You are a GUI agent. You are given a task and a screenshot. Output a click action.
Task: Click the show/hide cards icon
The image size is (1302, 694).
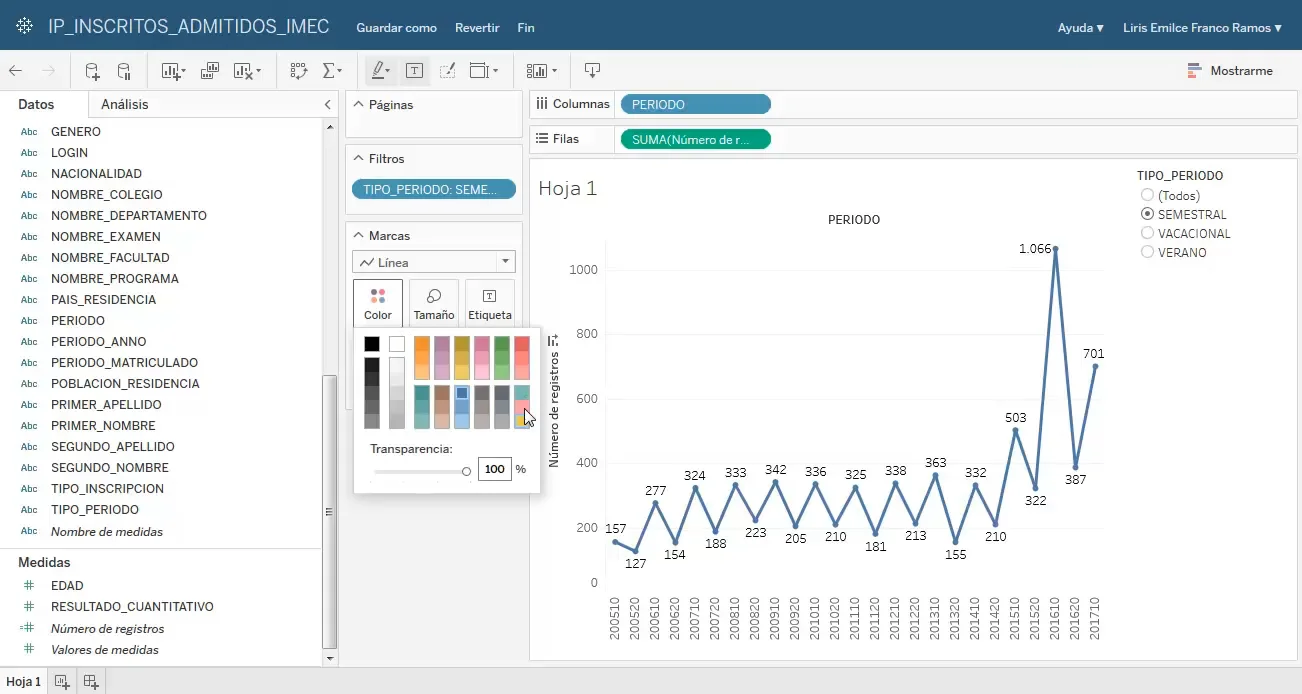(537, 71)
